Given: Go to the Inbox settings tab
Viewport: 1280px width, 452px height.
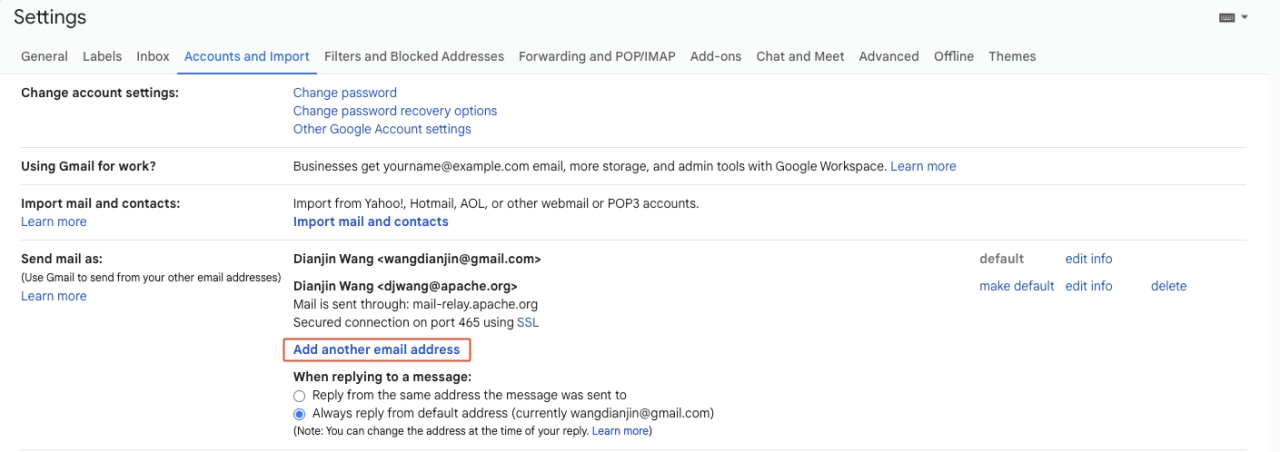Looking at the screenshot, I should 153,57.
